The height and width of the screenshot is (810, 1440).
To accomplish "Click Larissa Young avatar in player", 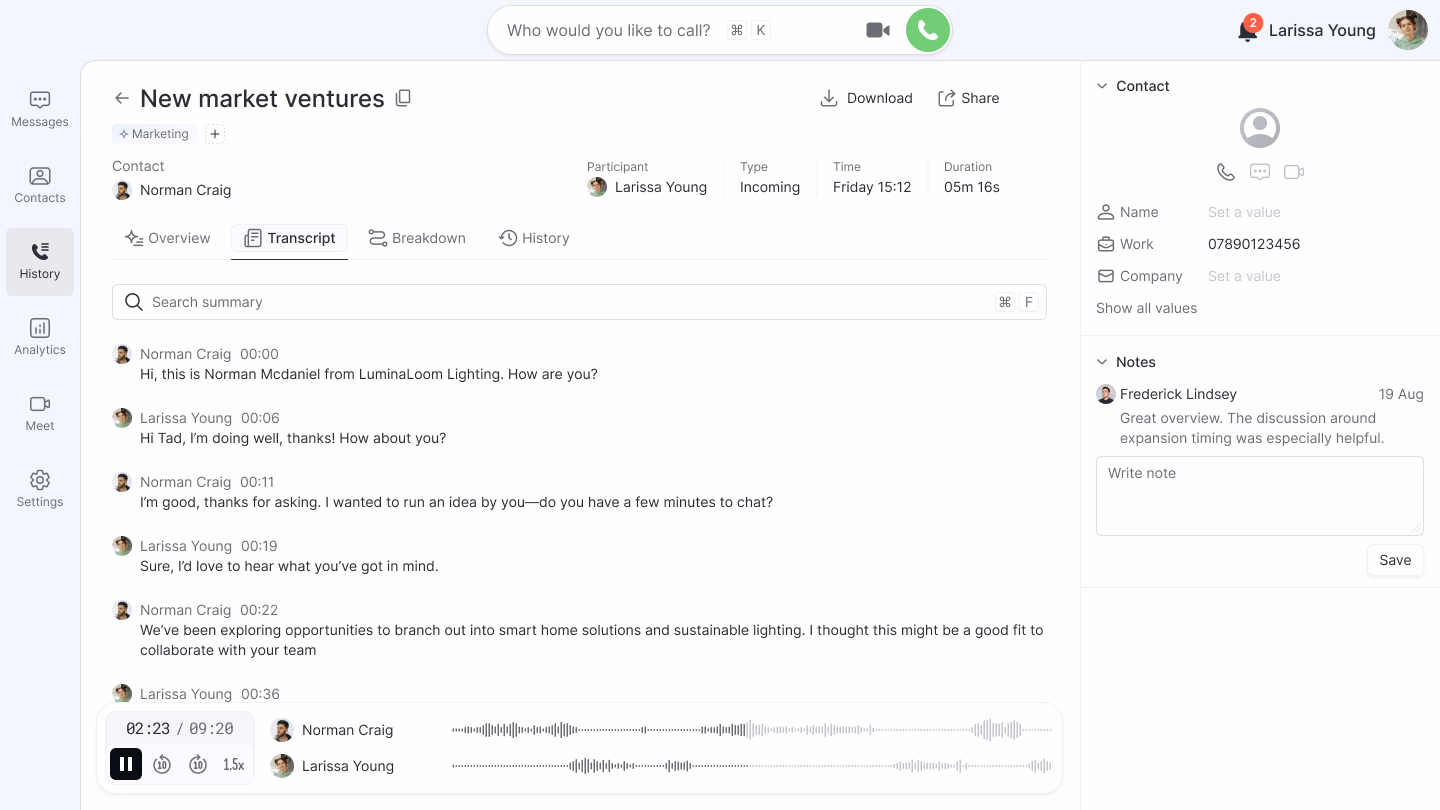I will [282, 766].
